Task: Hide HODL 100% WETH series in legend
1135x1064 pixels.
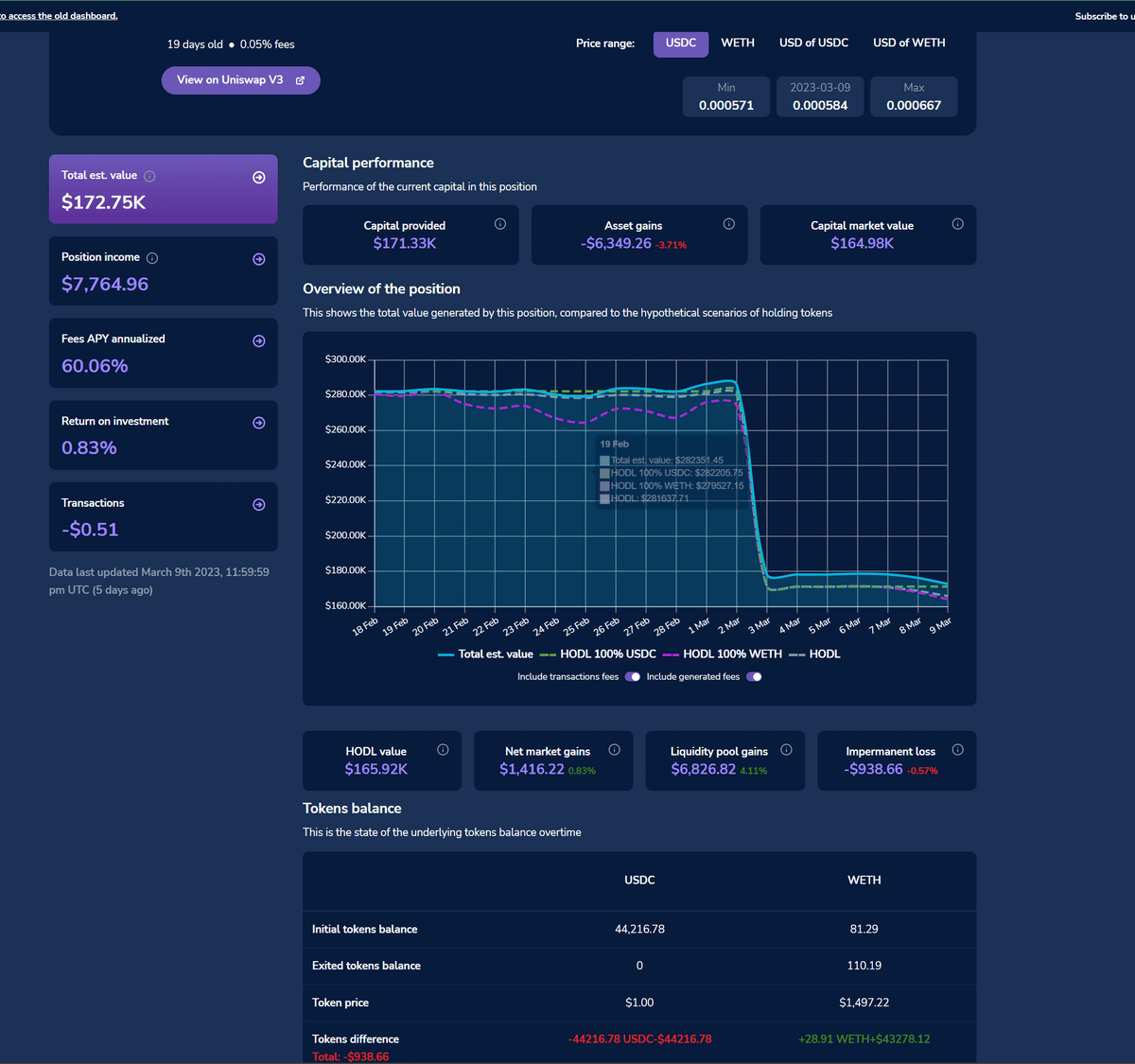Action: tap(723, 654)
